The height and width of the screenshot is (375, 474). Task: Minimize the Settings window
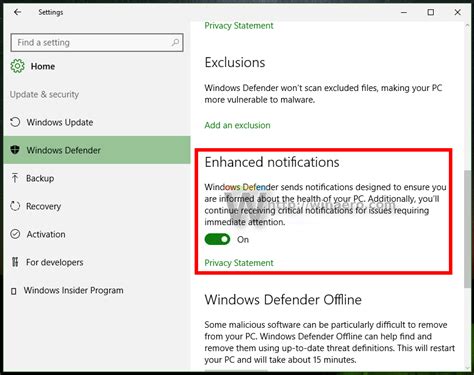(x=404, y=12)
